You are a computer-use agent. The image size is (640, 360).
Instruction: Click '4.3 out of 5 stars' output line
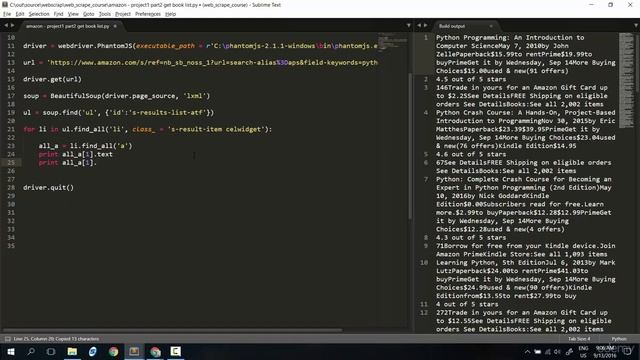pos(471,238)
